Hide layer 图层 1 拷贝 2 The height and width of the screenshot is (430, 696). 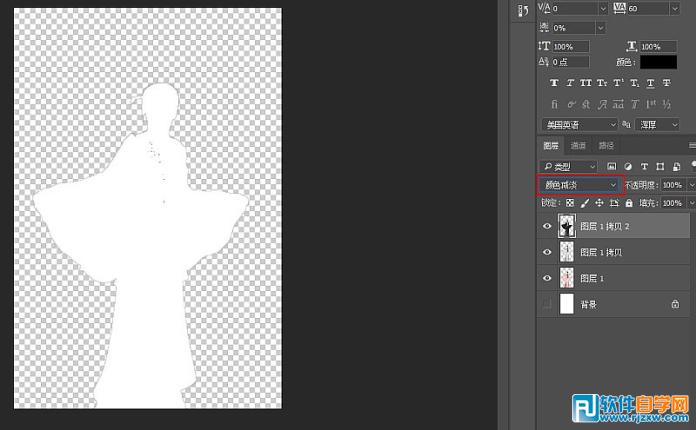coord(547,226)
